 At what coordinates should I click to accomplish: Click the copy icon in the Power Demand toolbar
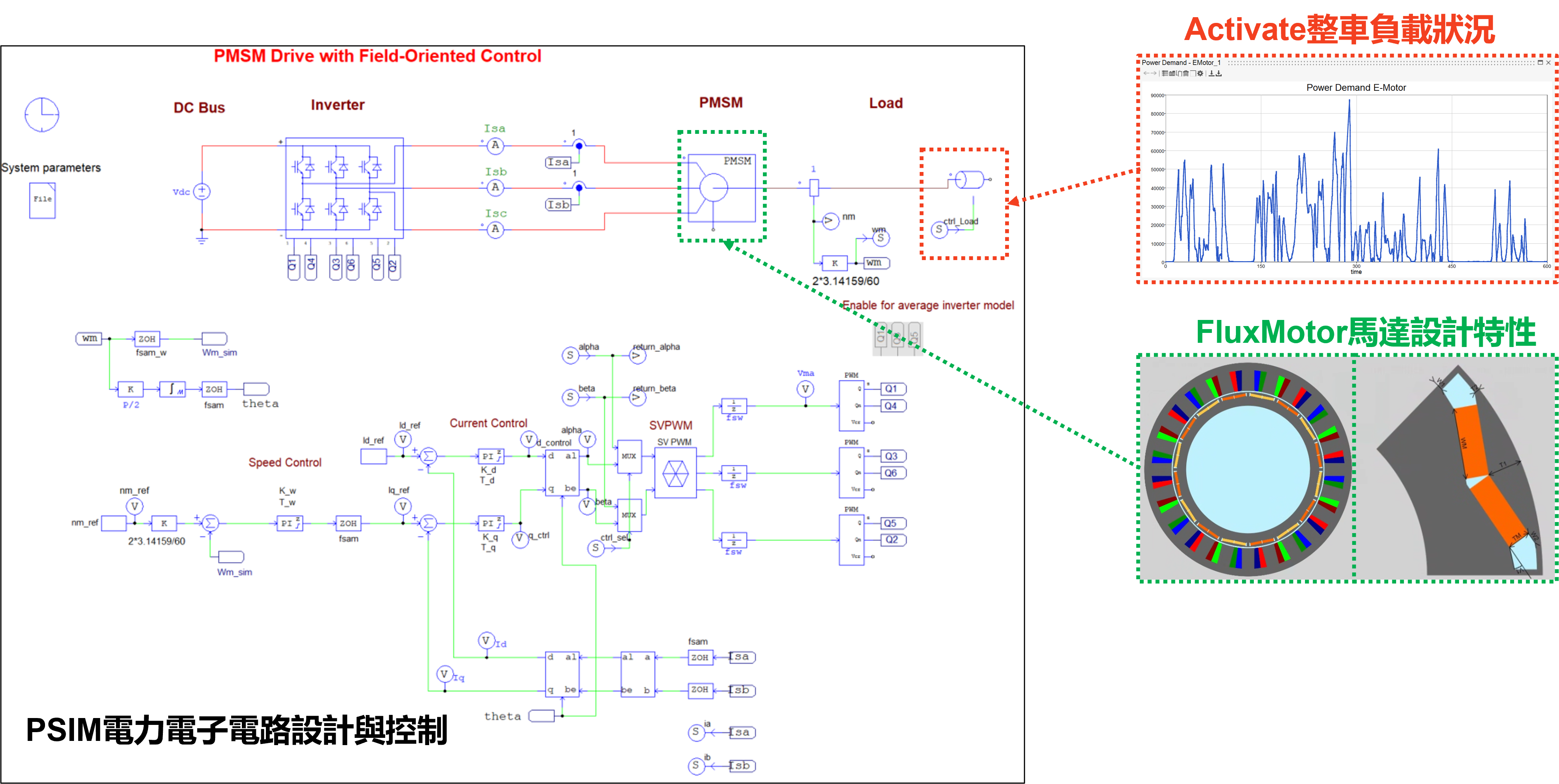point(1179,73)
